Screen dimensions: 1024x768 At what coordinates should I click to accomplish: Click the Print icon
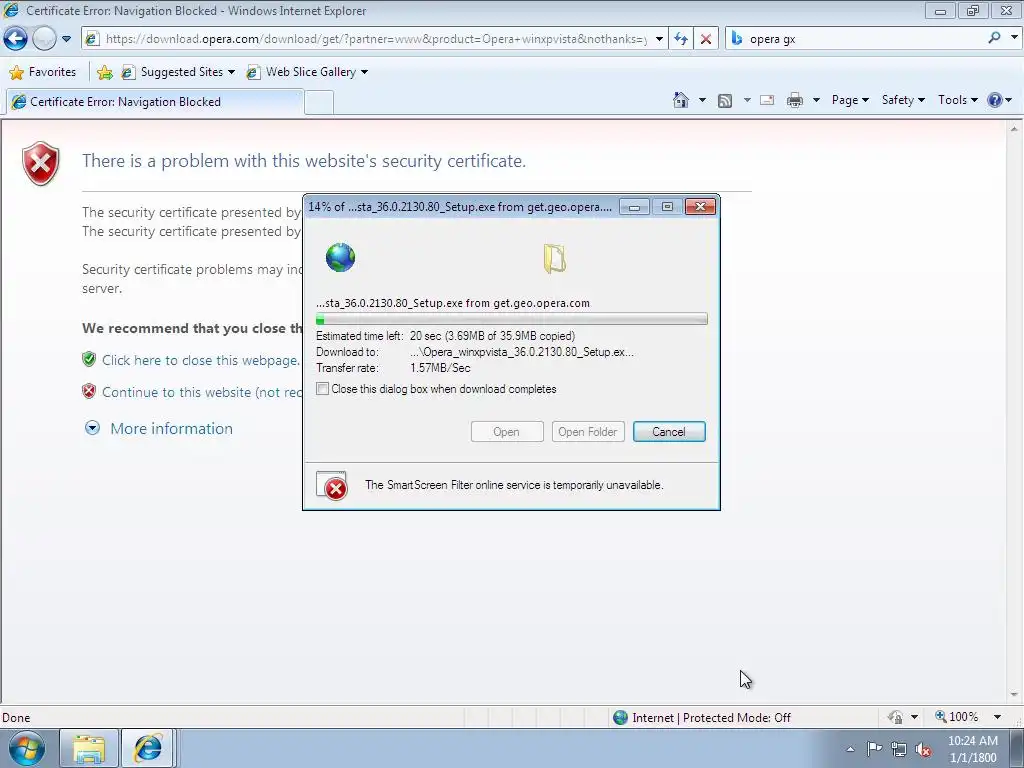(795, 100)
